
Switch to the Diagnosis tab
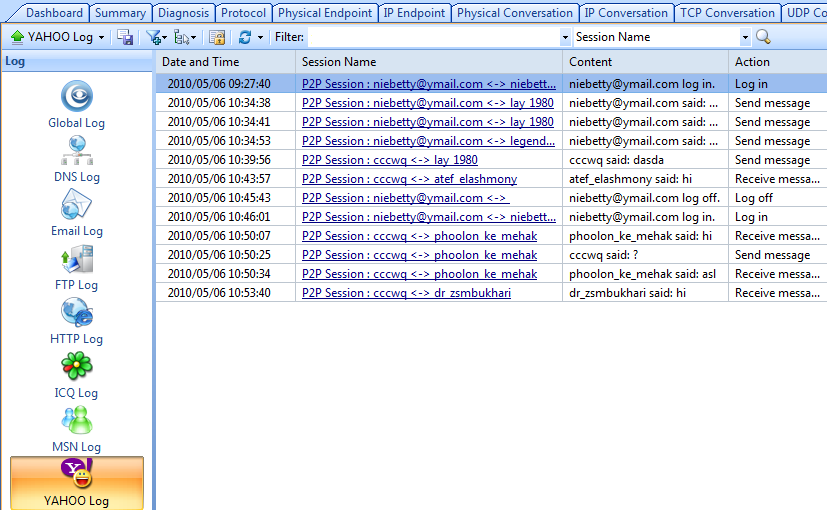[184, 13]
